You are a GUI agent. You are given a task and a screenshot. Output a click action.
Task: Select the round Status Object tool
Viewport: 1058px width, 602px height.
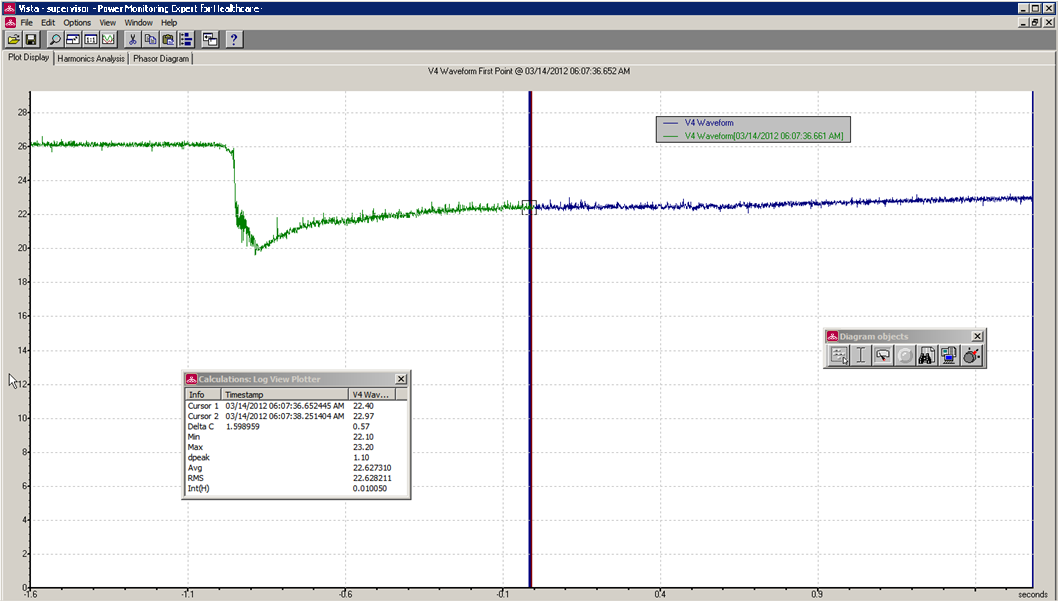pos(905,355)
